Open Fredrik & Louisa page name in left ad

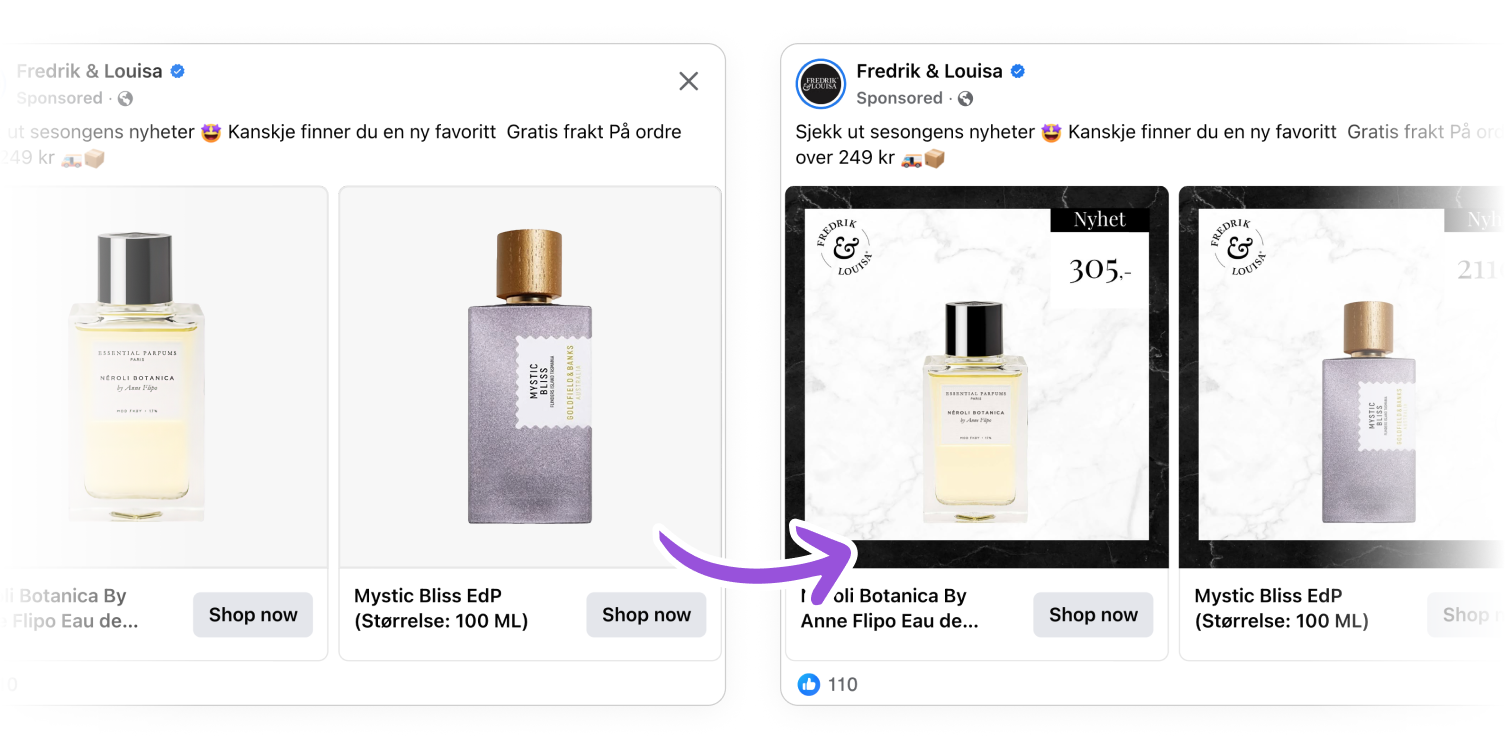[x=90, y=71]
